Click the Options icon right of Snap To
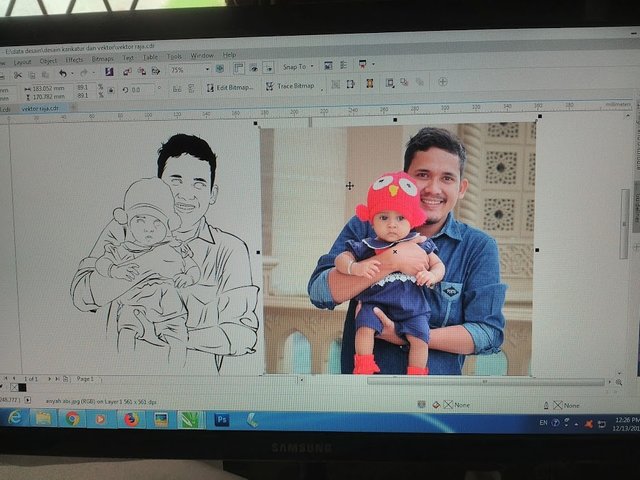The width and height of the screenshot is (640, 480). click(x=328, y=66)
